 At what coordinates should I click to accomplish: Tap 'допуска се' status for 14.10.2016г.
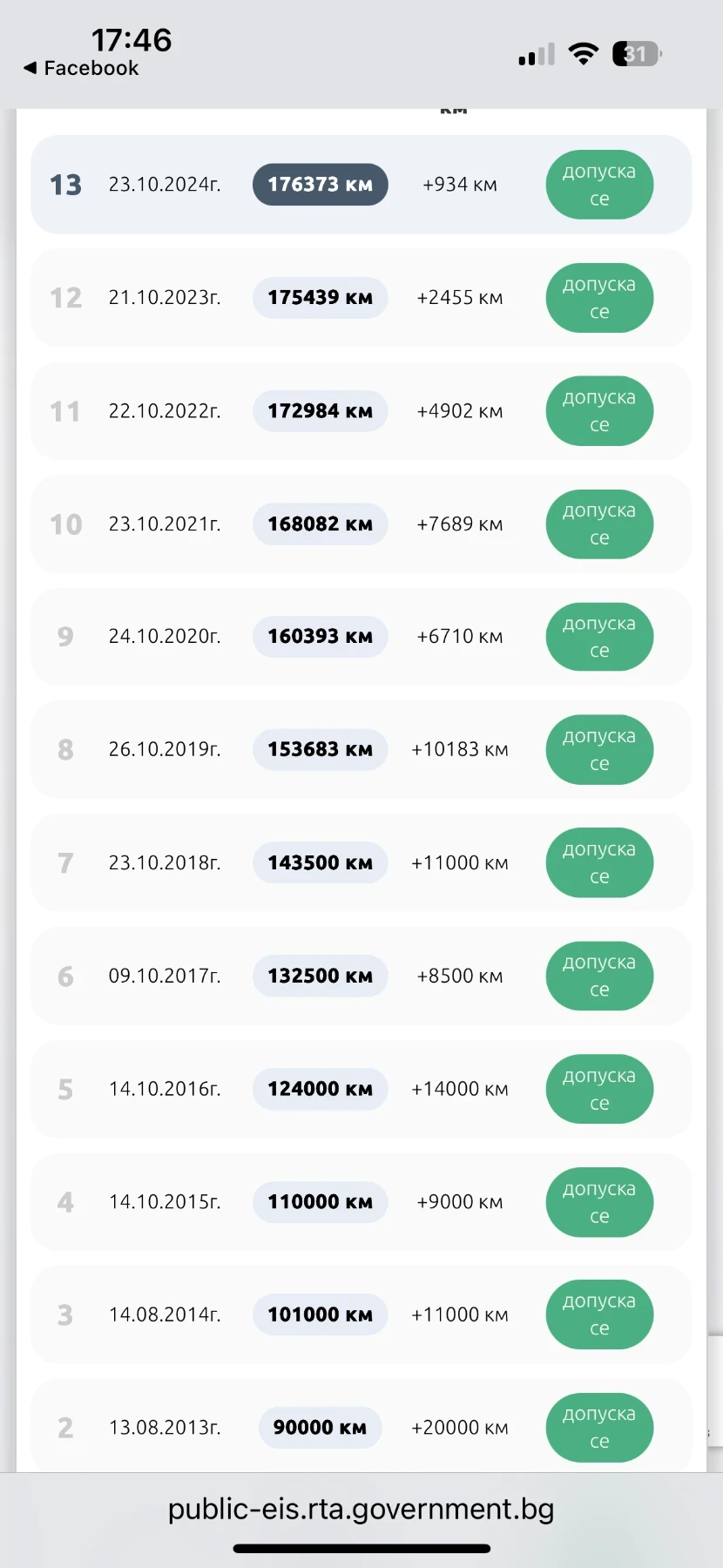pos(599,1089)
